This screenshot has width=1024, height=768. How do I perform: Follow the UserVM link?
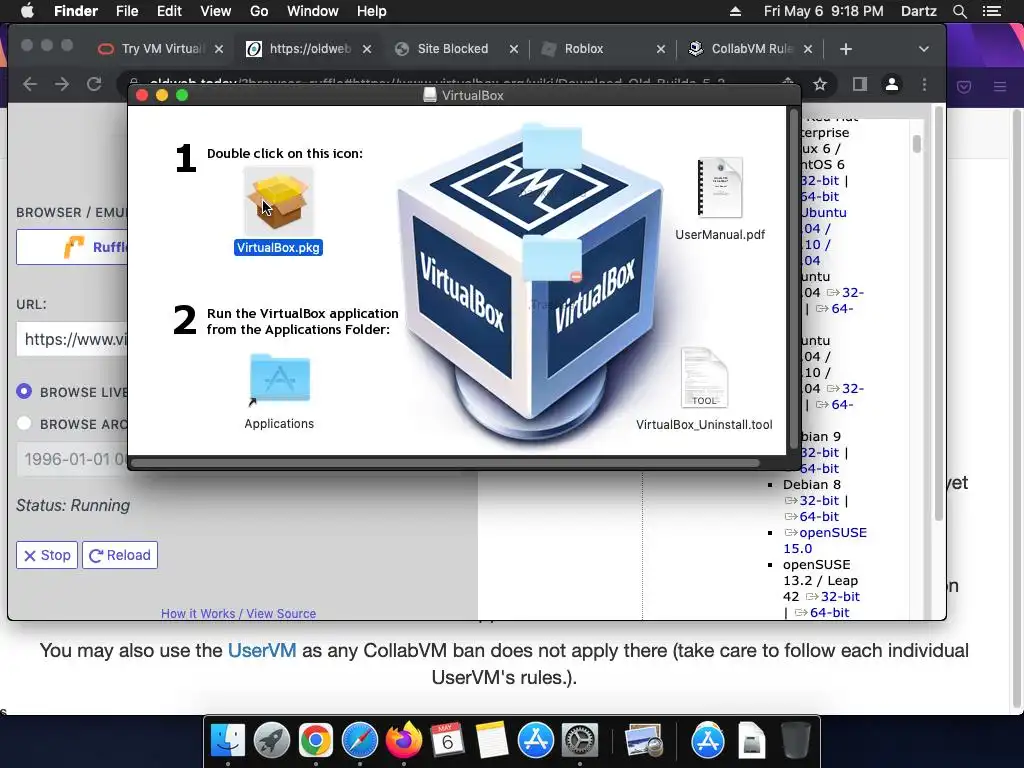click(x=262, y=650)
